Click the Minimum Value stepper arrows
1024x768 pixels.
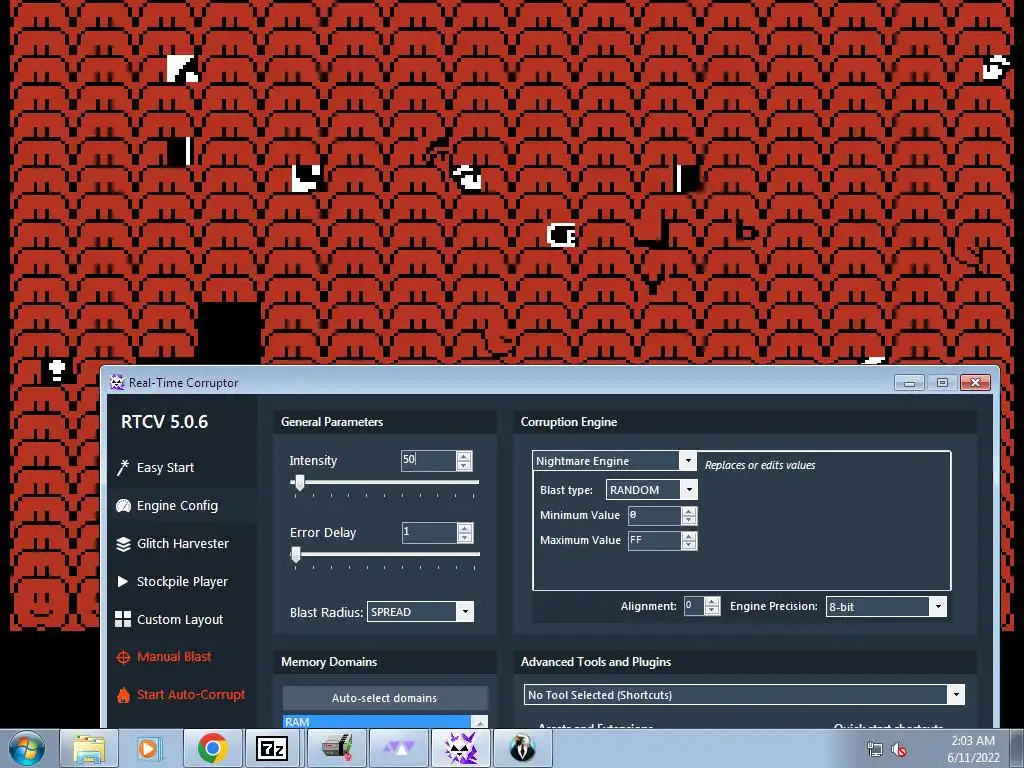[689, 515]
